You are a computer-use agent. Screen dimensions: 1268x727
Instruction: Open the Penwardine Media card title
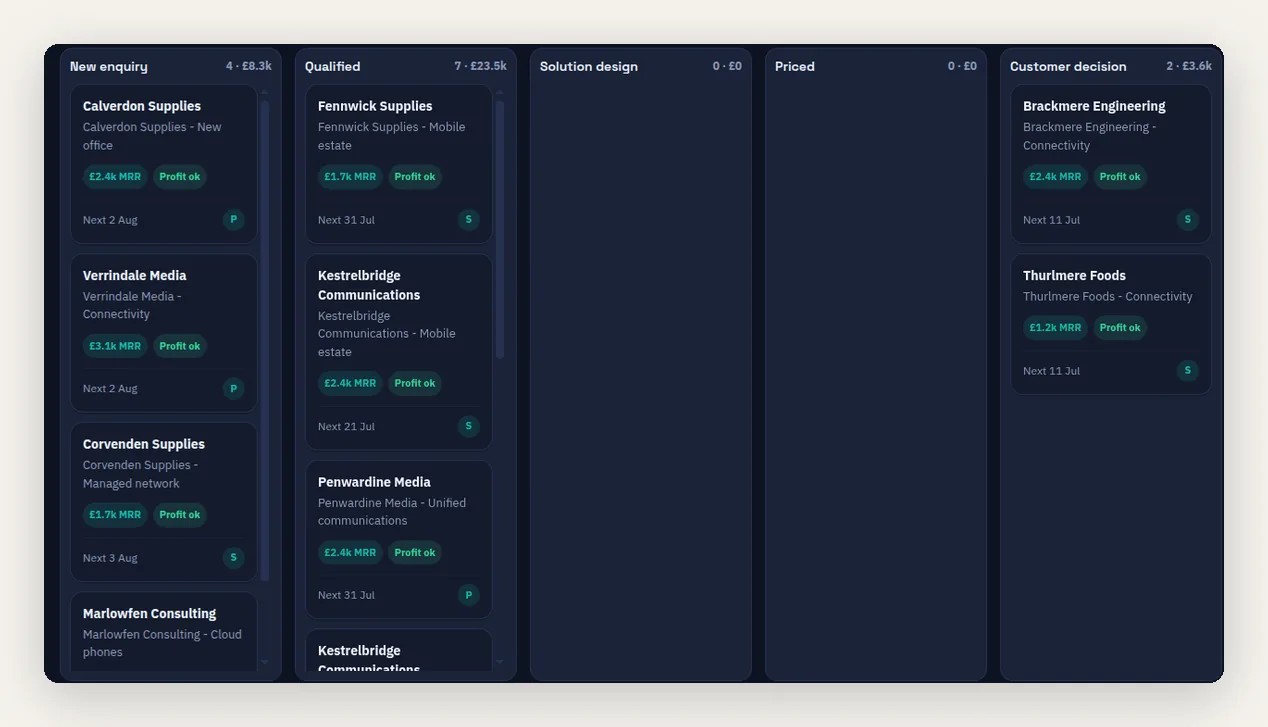point(374,482)
